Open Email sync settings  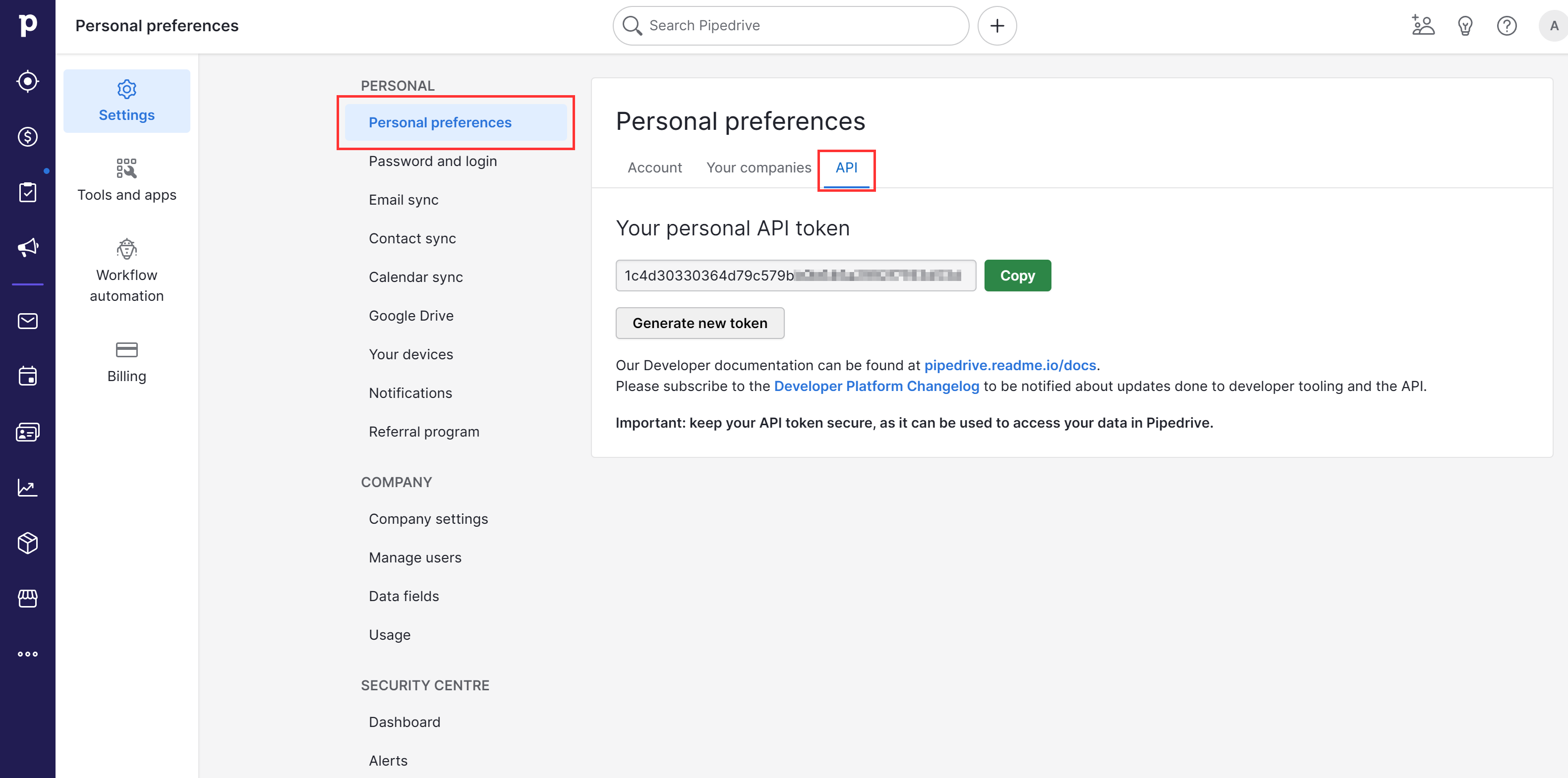(x=403, y=200)
